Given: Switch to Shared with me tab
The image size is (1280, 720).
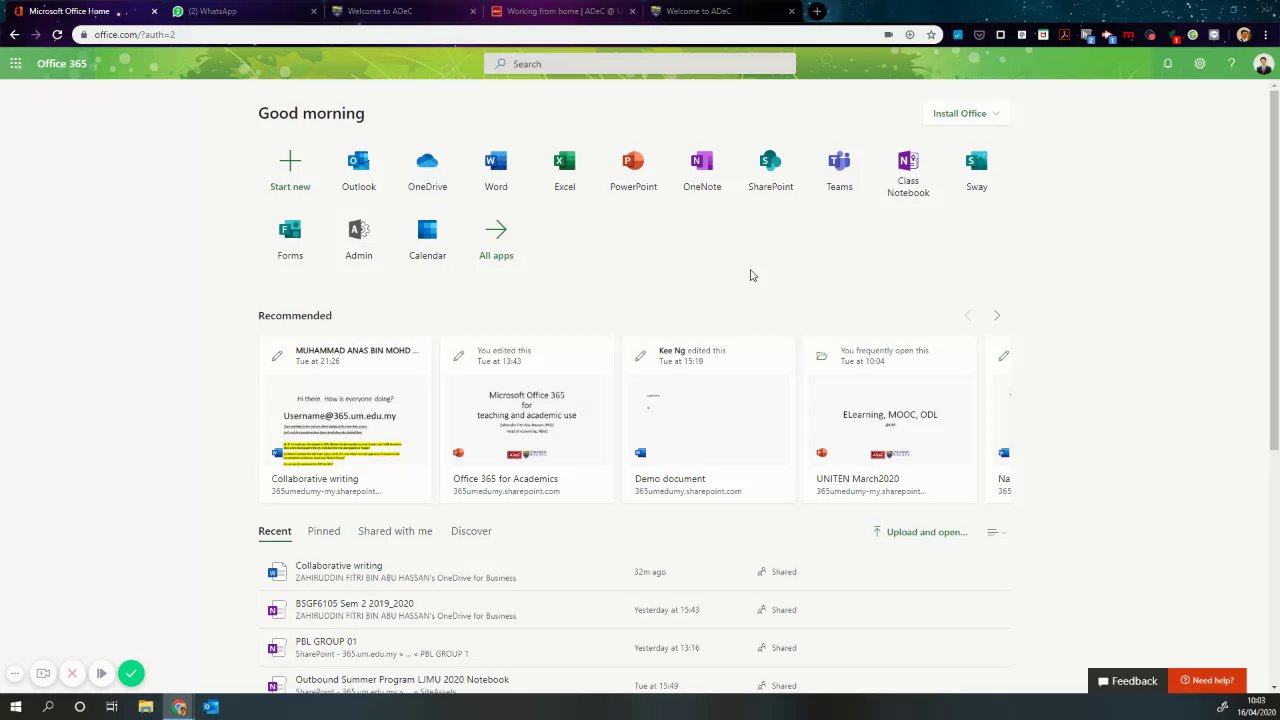Looking at the screenshot, I should pos(395,531).
